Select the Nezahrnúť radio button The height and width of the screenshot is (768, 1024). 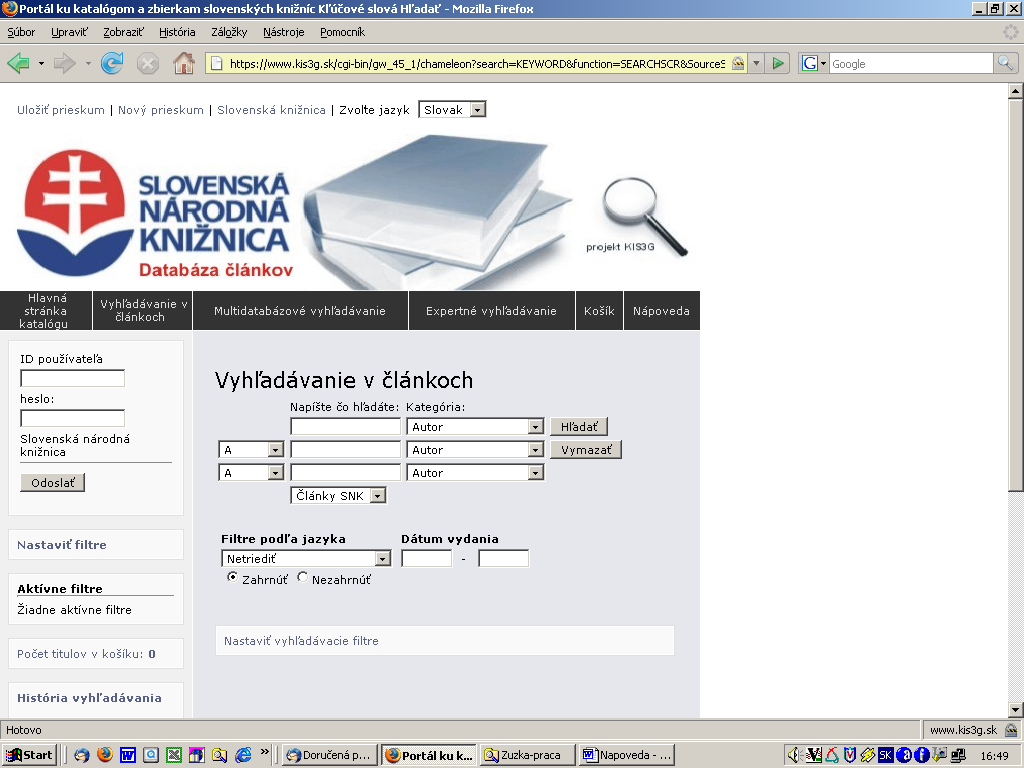tap(302, 578)
